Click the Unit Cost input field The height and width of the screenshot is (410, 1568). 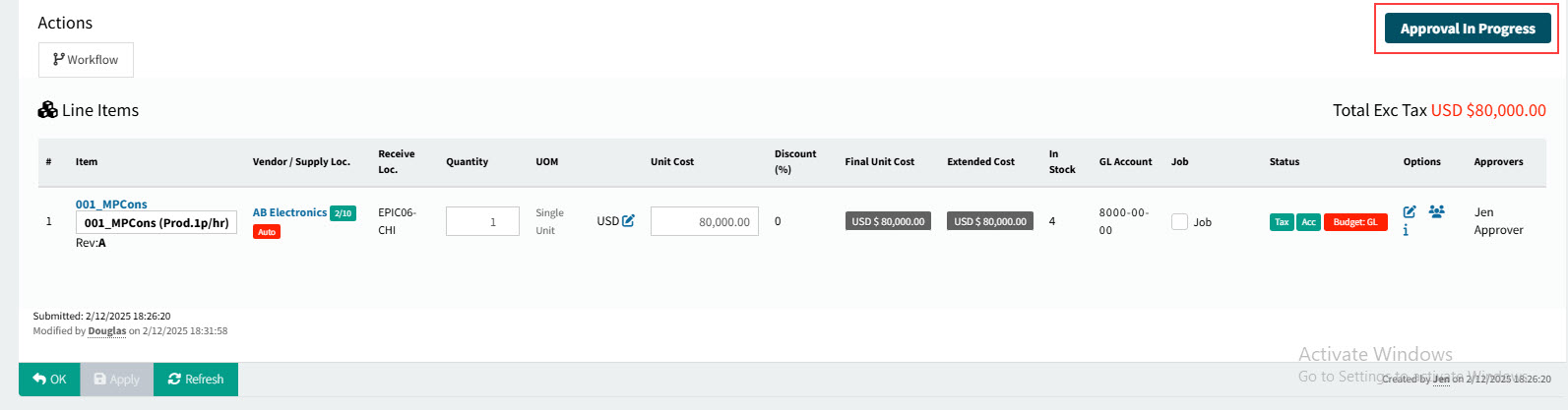pyautogui.click(x=704, y=222)
